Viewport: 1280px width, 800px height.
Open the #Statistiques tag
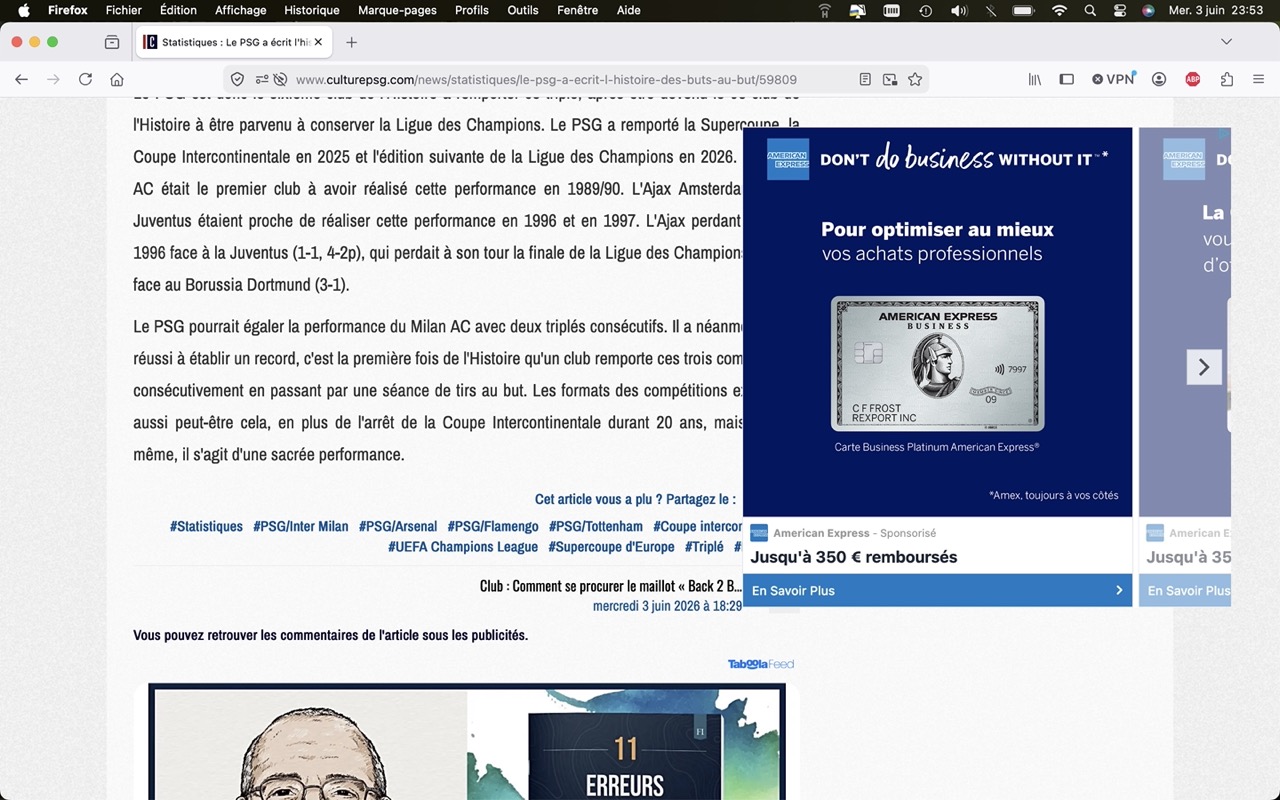click(x=206, y=526)
